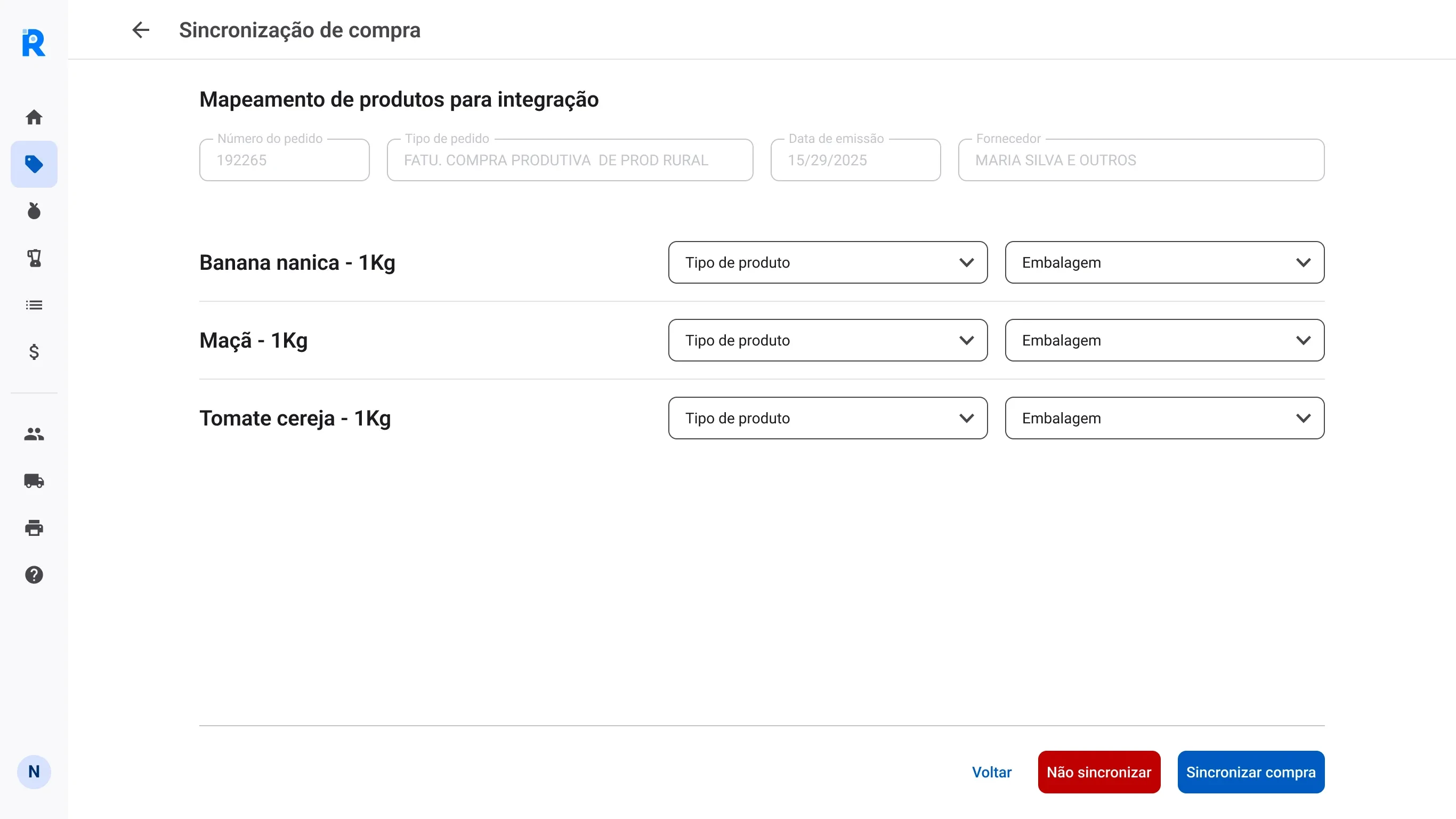Screen dimensions: 1456x819
Task: Click the Voltar link
Action: (x=991, y=772)
